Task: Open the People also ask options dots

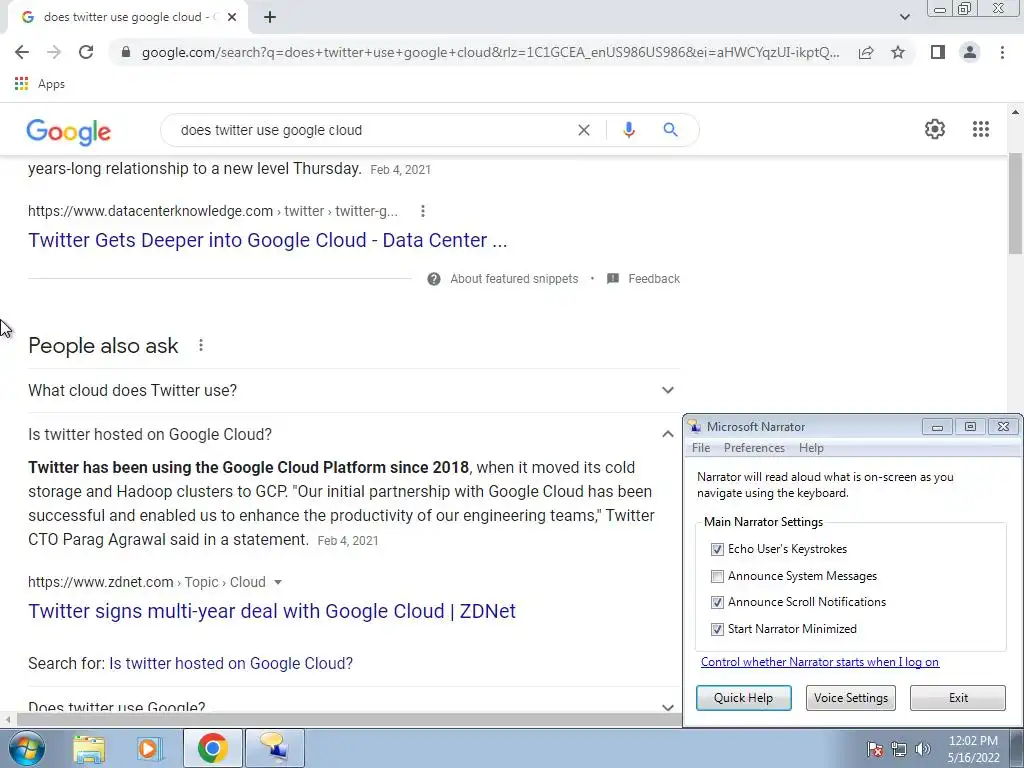Action: coord(200,345)
